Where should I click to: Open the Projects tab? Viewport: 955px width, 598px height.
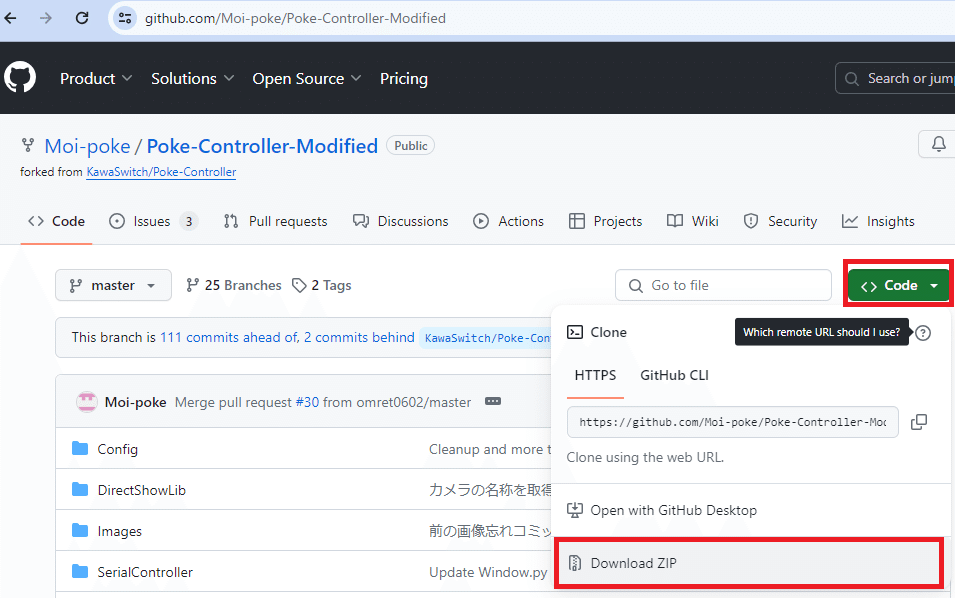coord(605,221)
